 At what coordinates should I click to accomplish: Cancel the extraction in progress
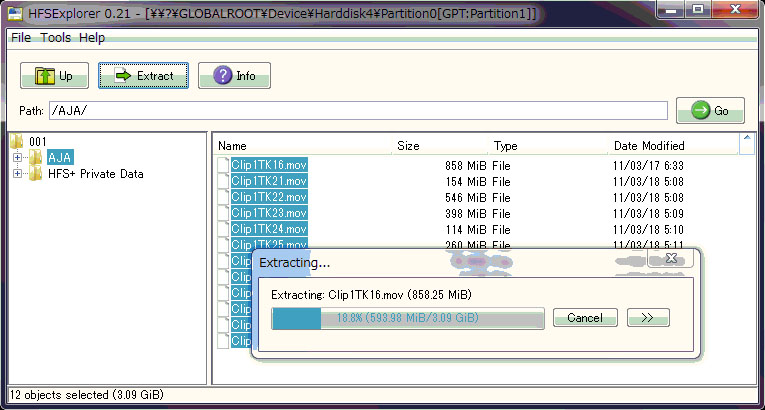pyautogui.click(x=585, y=318)
